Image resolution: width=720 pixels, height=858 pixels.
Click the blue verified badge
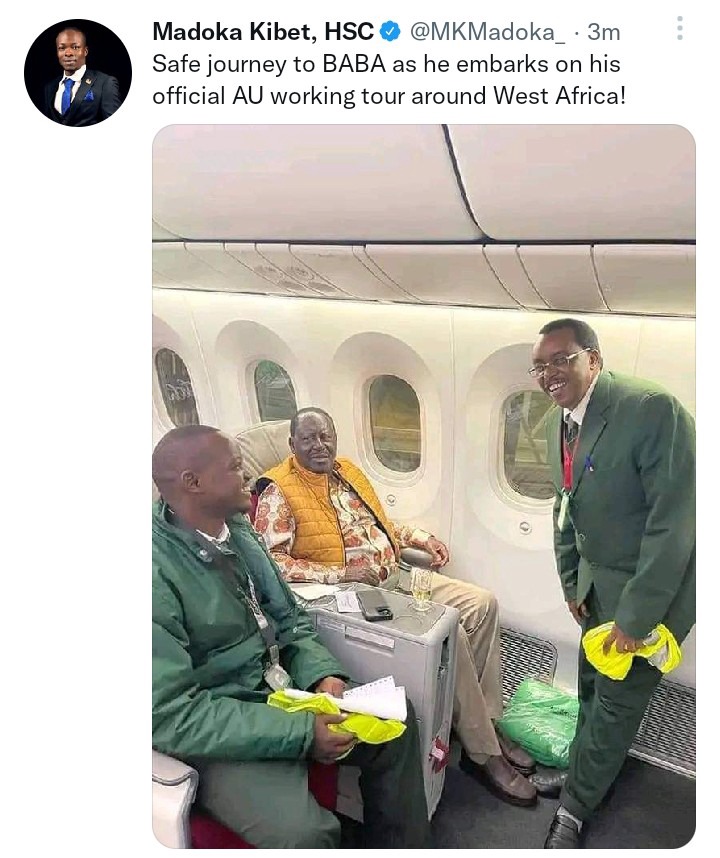tap(390, 32)
